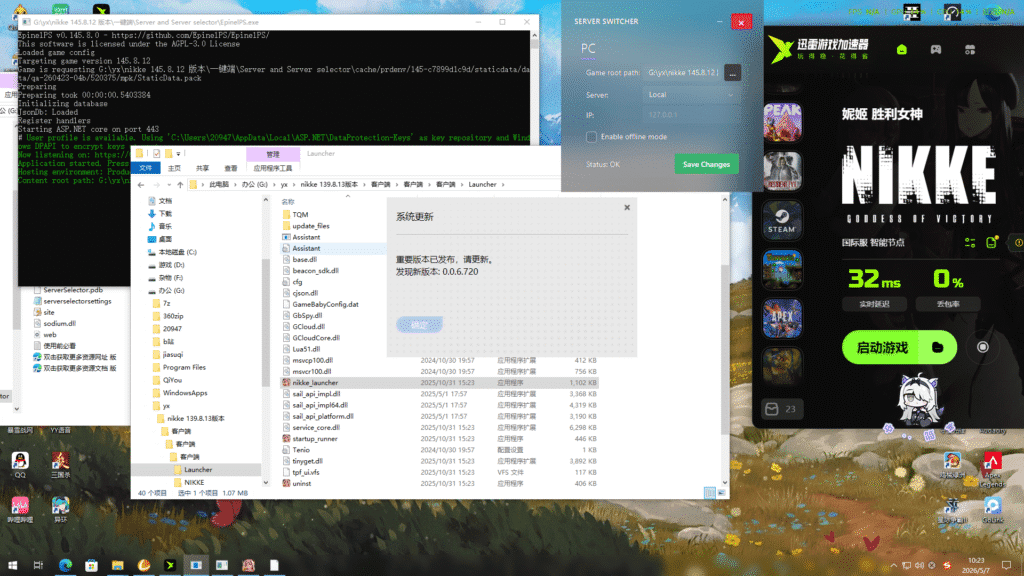Open 三国杀 desktop shortcut
This screenshot has width=1024, height=576.
pos(60,465)
